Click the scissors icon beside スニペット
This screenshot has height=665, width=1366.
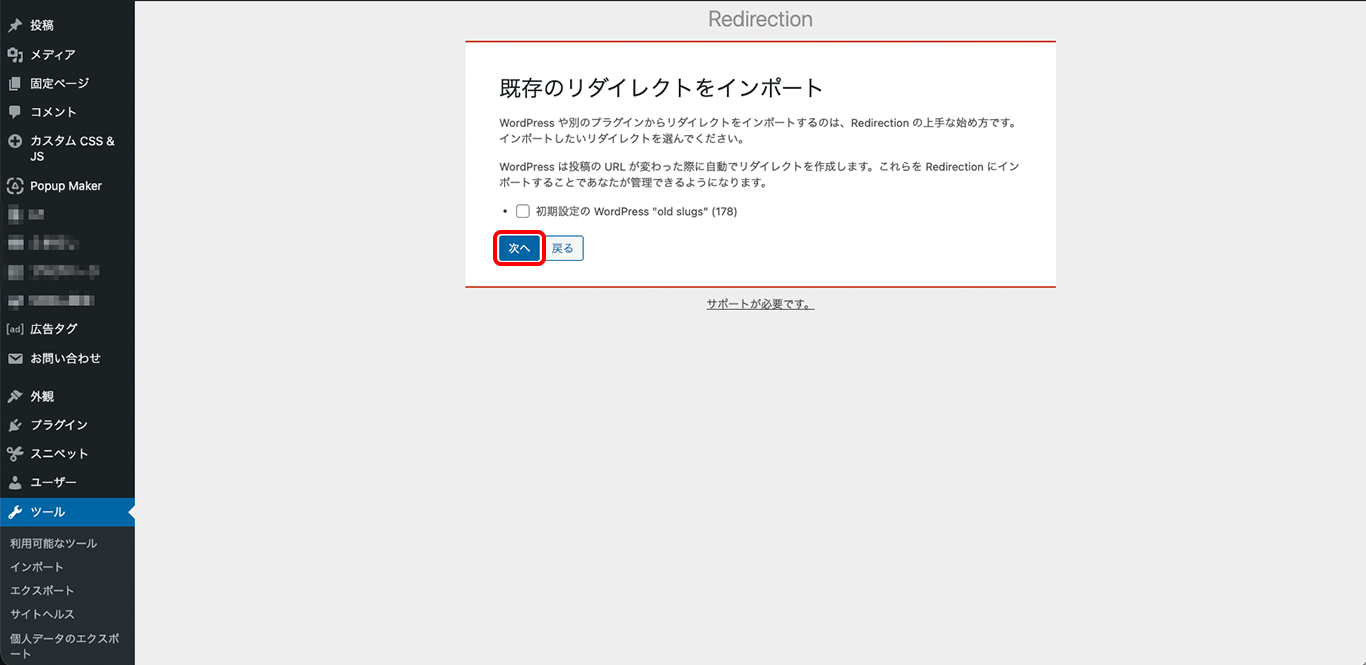click(15, 454)
